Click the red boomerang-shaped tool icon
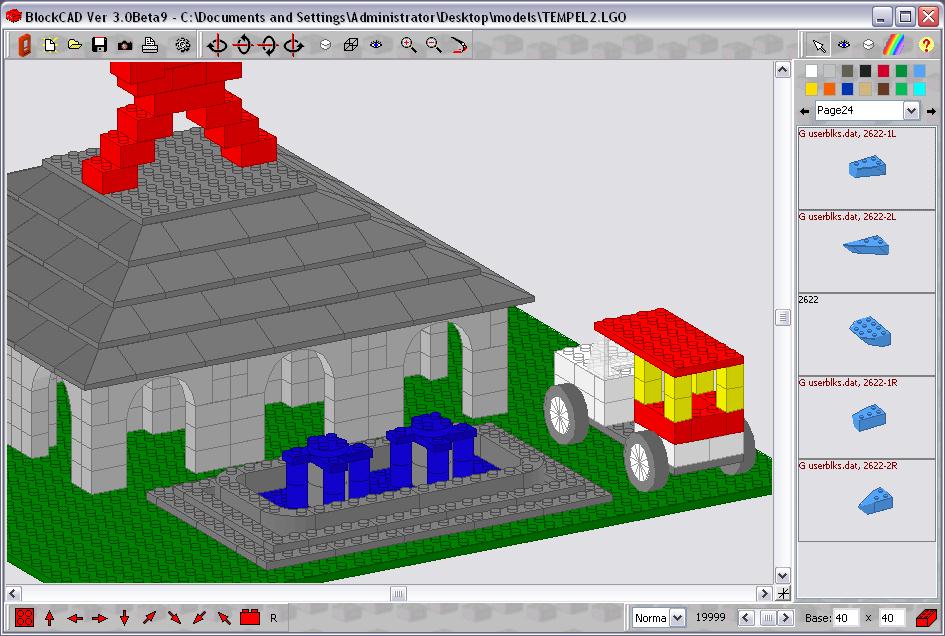 pos(459,45)
